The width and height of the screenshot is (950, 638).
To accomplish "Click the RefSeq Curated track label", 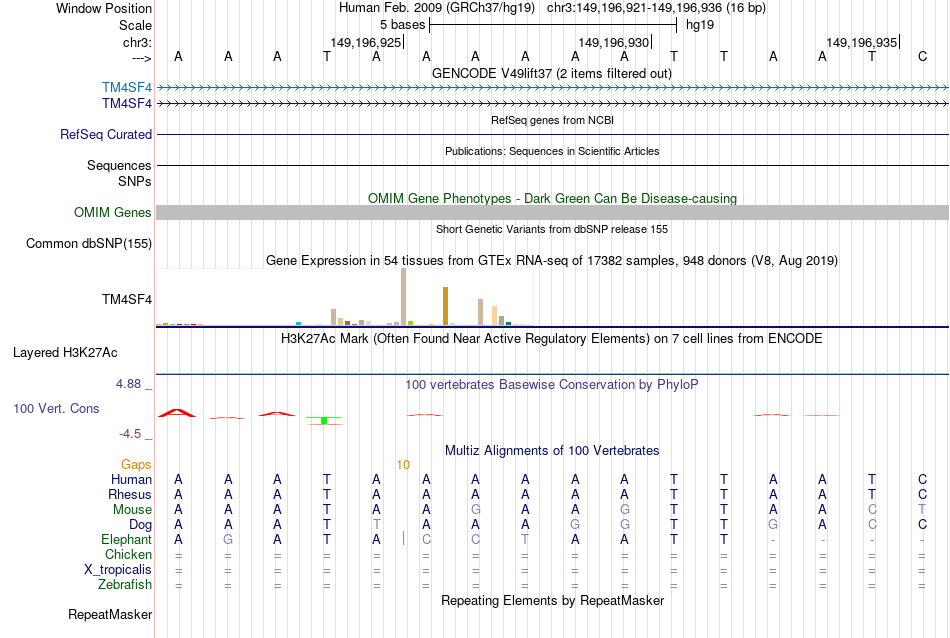I will [x=105, y=135].
